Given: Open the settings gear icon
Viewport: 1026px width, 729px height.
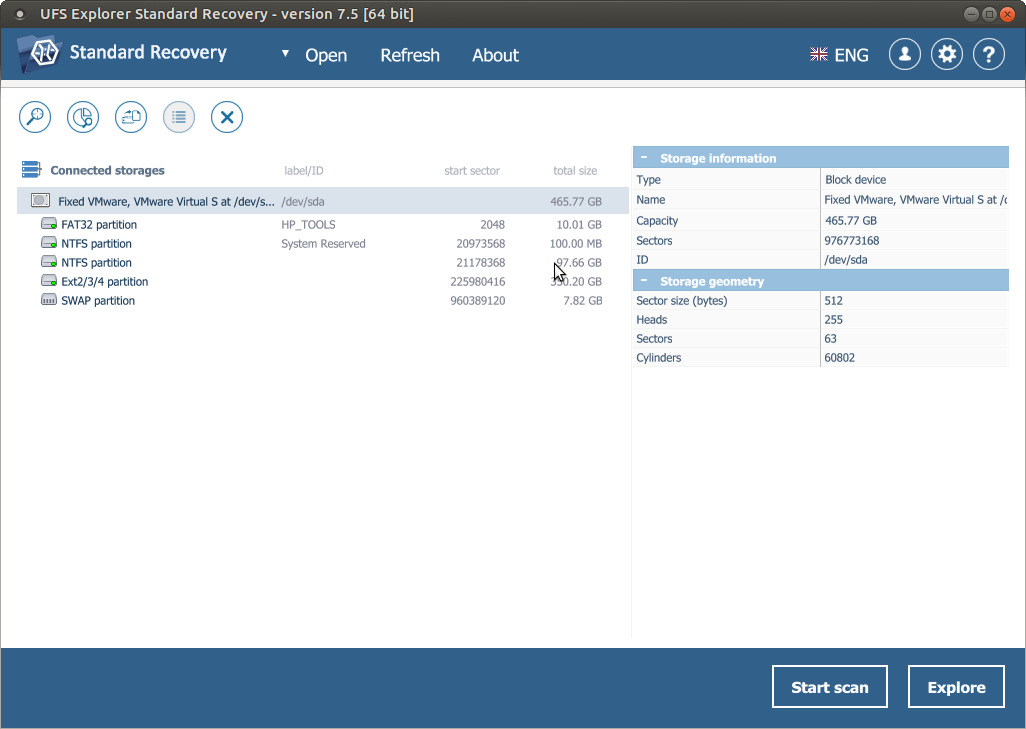Looking at the screenshot, I should (x=947, y=54).
